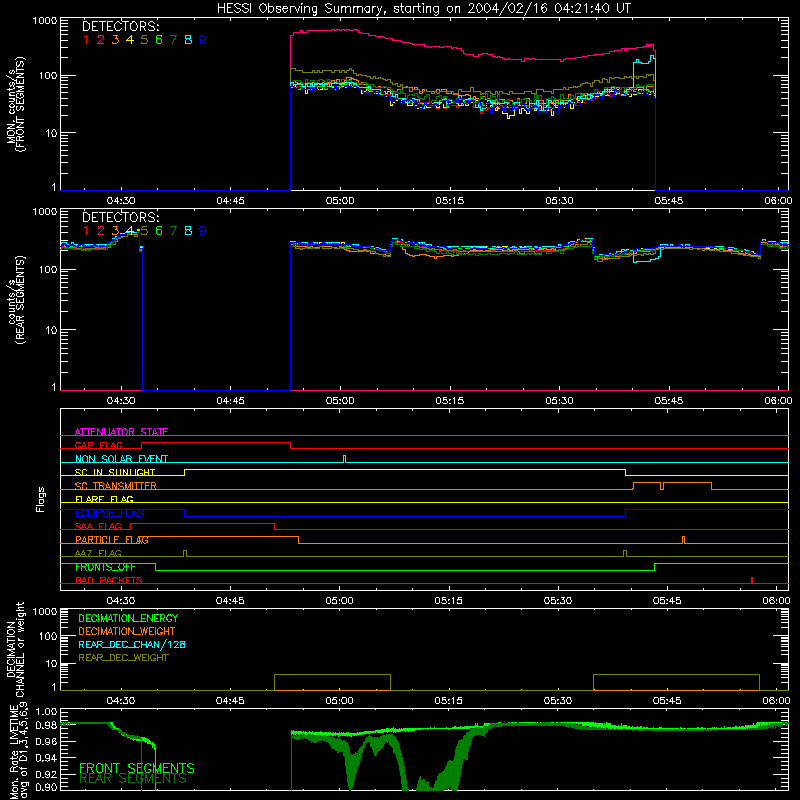The height and width of the screenshot is (800, 800).
Task: Click the 04:45 tick label under rear plot
Action: pos(230,401)
